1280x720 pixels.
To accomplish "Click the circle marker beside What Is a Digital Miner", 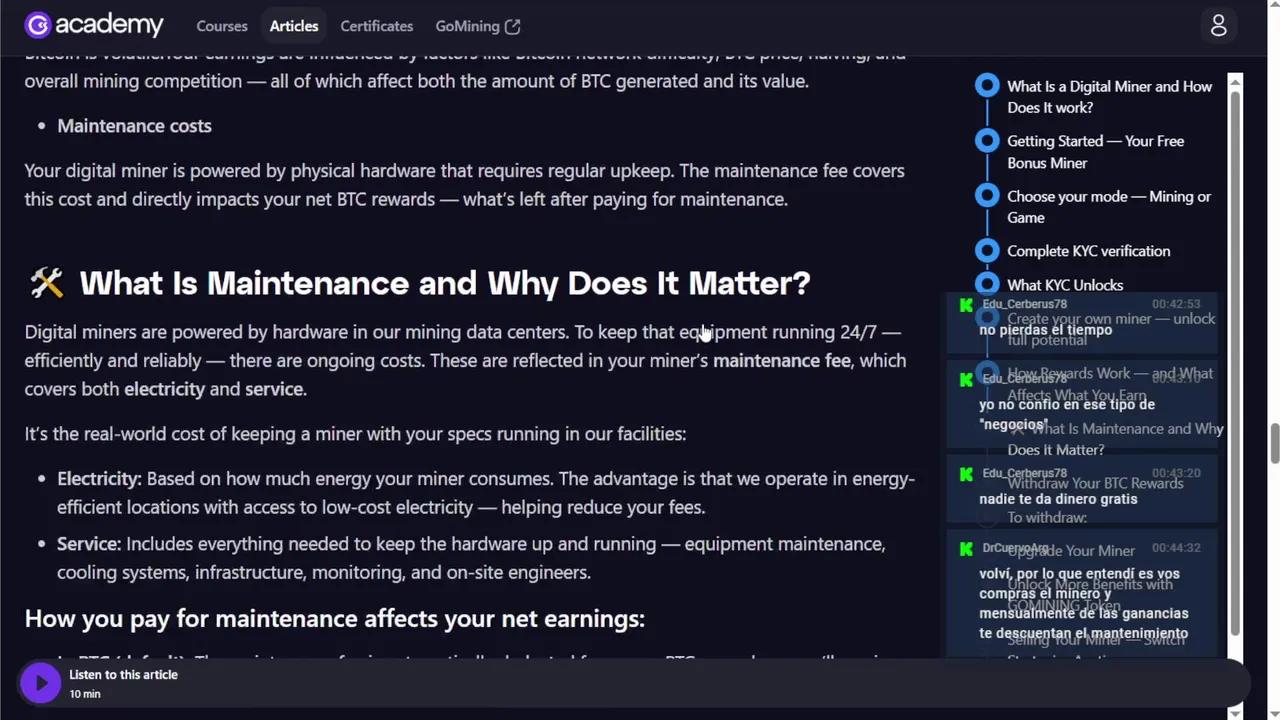I will click(987, 86).
